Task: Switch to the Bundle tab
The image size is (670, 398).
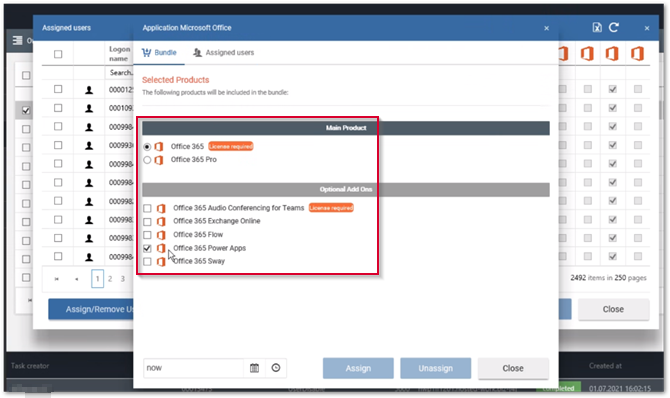Action: point(159,53)
